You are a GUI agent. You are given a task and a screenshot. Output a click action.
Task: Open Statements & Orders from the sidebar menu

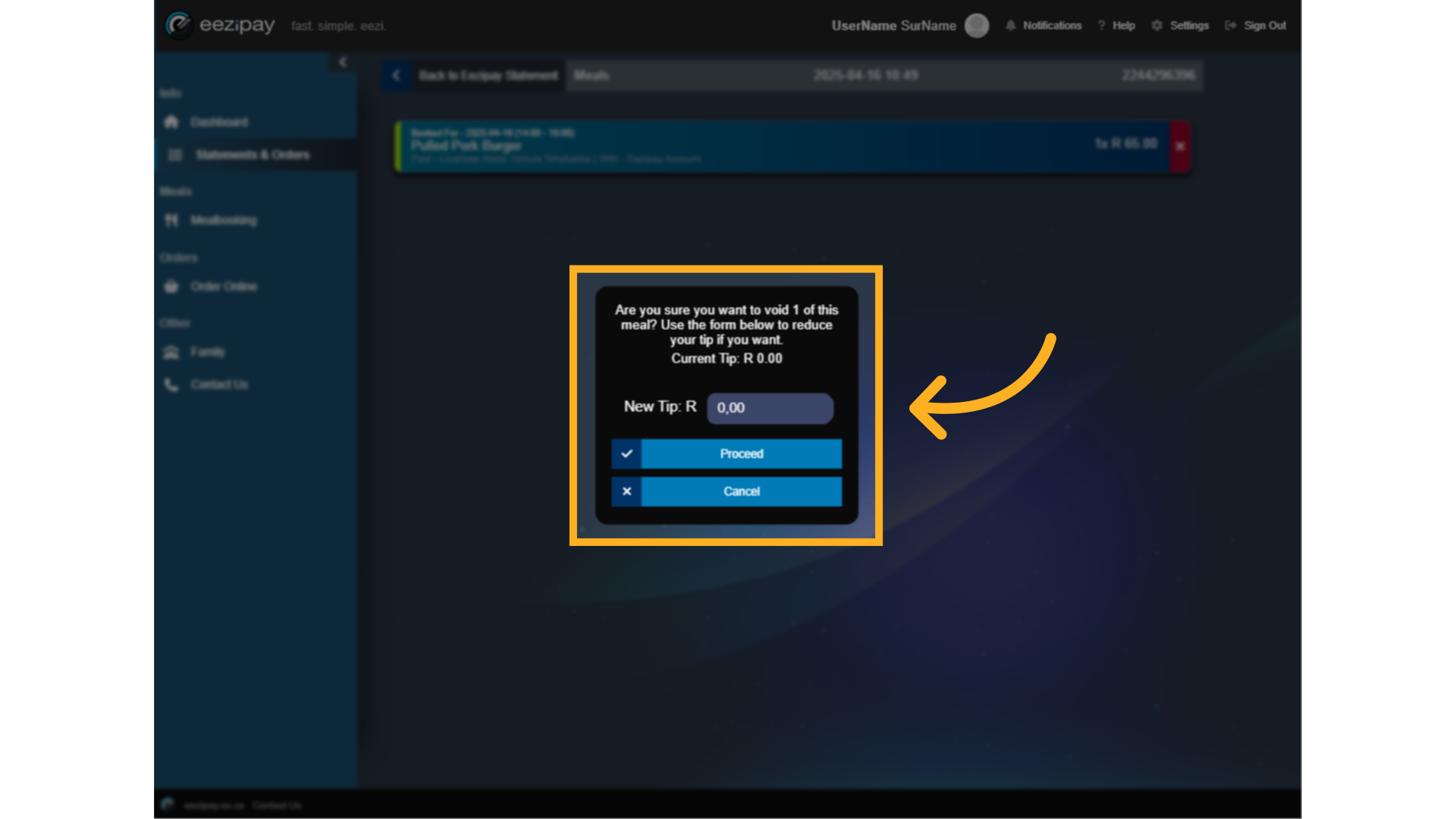(252, 155)
